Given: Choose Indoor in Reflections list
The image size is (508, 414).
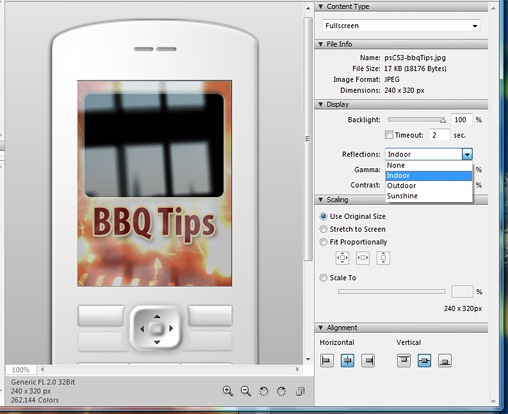Looking at the screenshot, I should point(429,176).
